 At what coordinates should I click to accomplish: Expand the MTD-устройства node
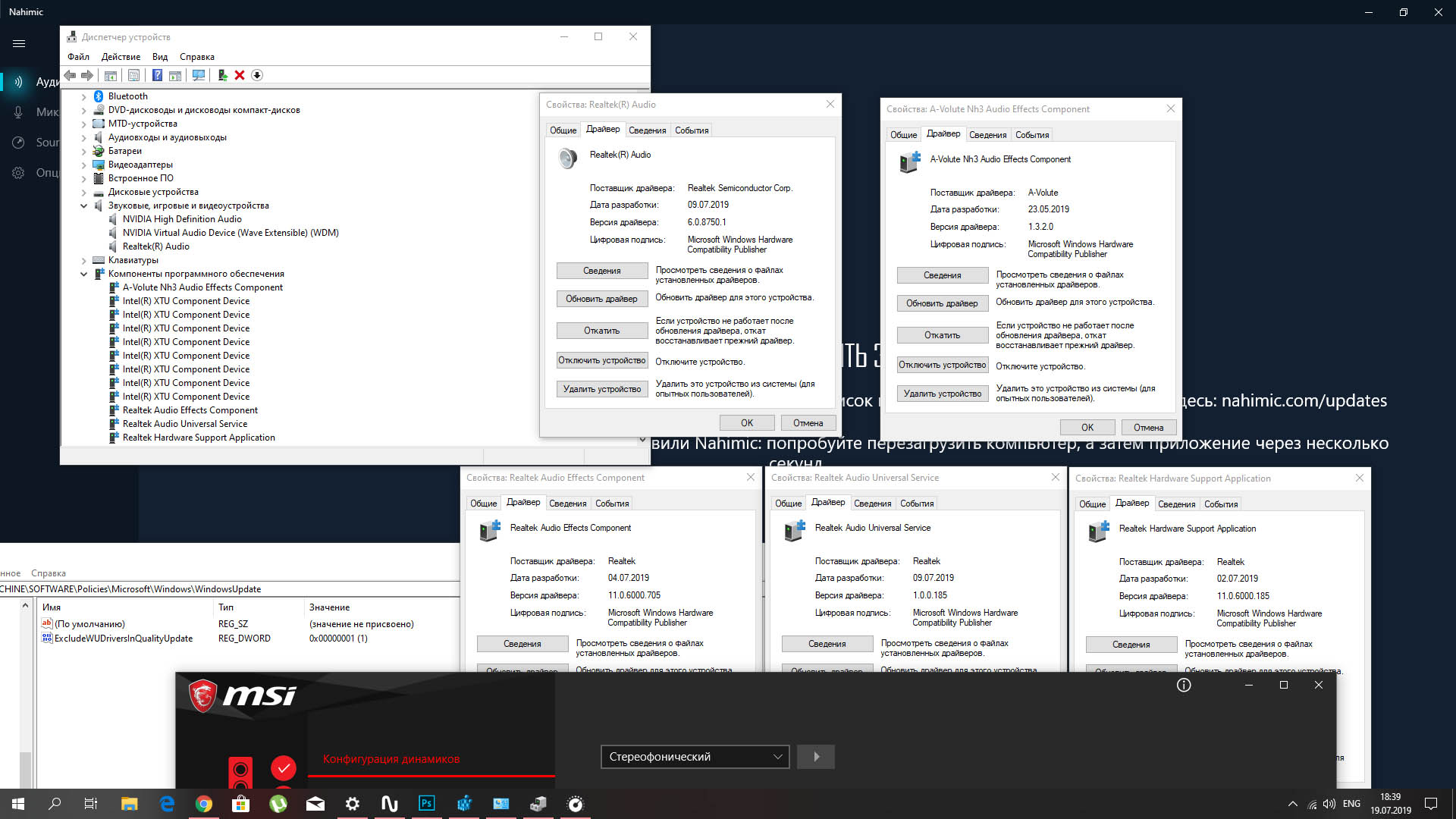coord(83,124)
